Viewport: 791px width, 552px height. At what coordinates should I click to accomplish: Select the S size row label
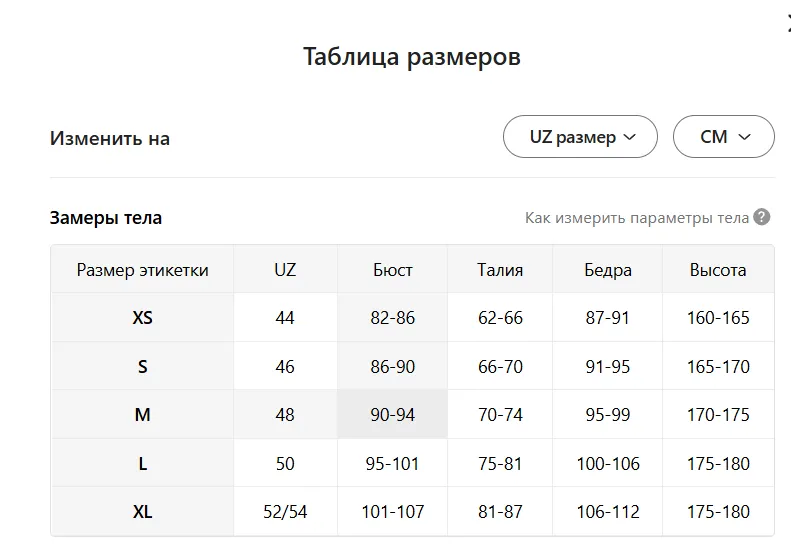pos(143,366)
